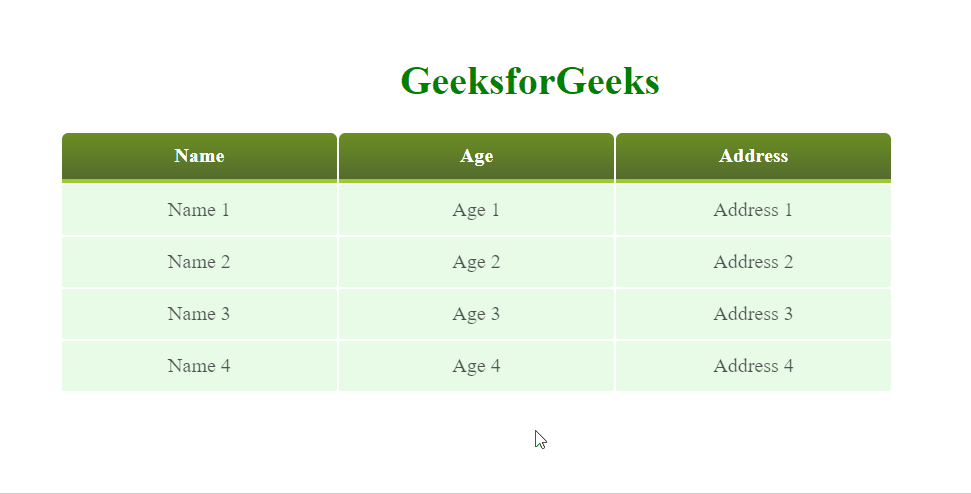Image resolution: width=971 pixels, height=494 pixels.
Task: Select the Age 2 cell
Action: (x=476, y=262)
